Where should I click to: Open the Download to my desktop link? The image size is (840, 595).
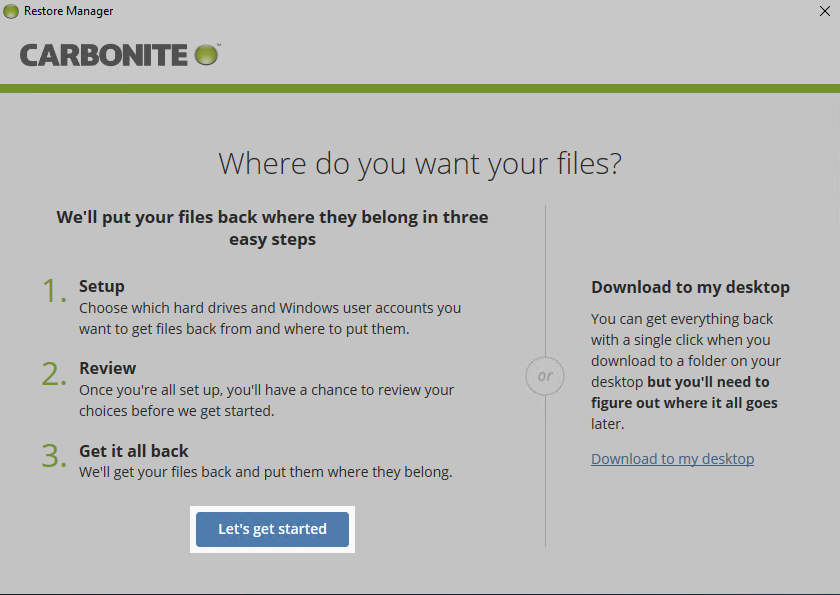pos(672,459)
